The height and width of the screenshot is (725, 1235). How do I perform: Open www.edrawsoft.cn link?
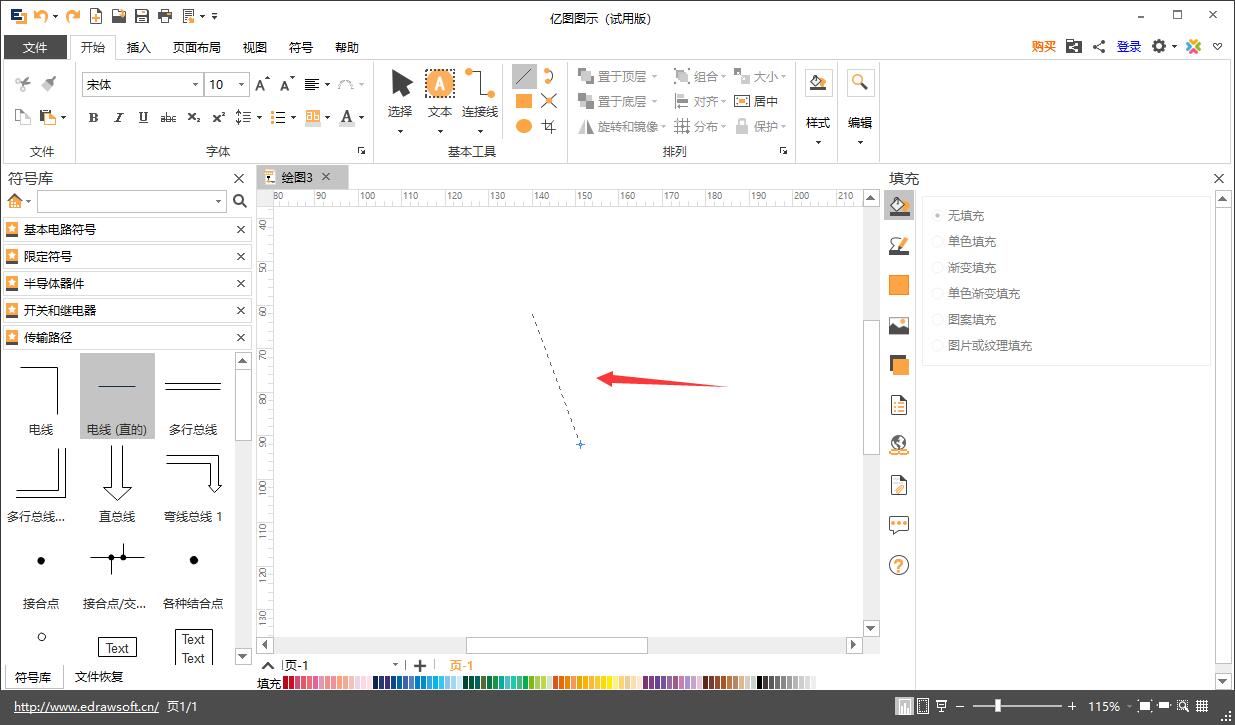point(86,707)
